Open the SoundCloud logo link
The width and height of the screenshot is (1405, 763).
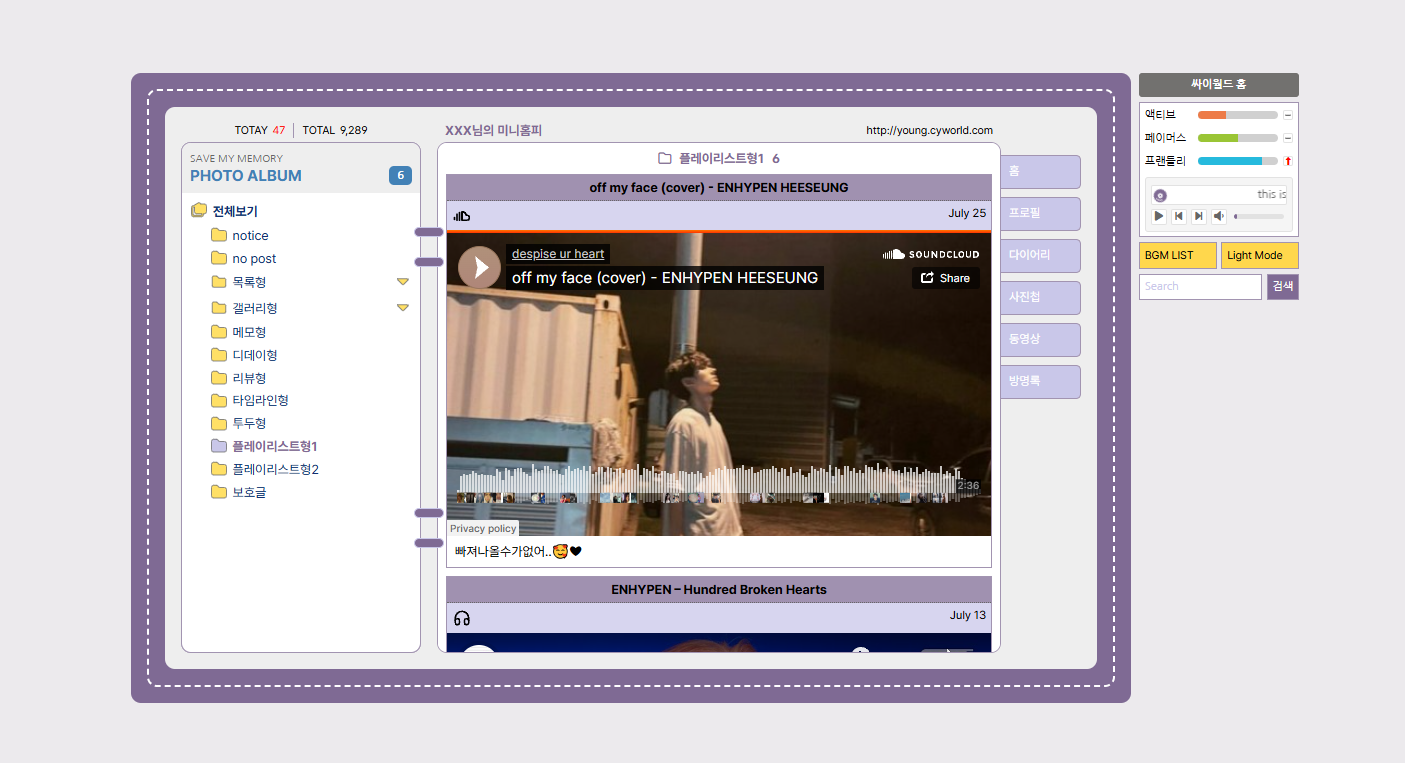(931, 254)
